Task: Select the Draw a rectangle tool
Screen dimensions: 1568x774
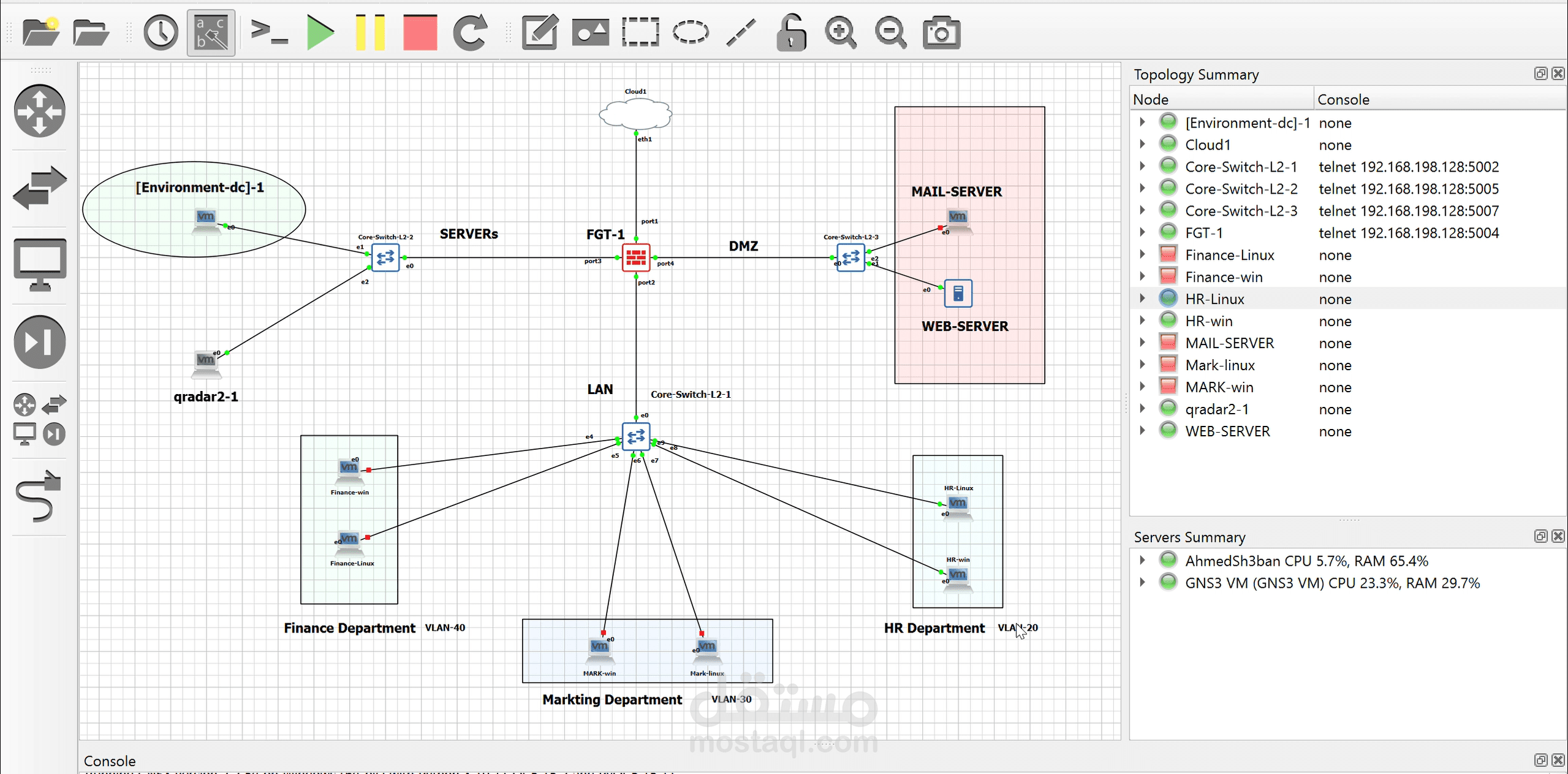Action: point(640,32)
